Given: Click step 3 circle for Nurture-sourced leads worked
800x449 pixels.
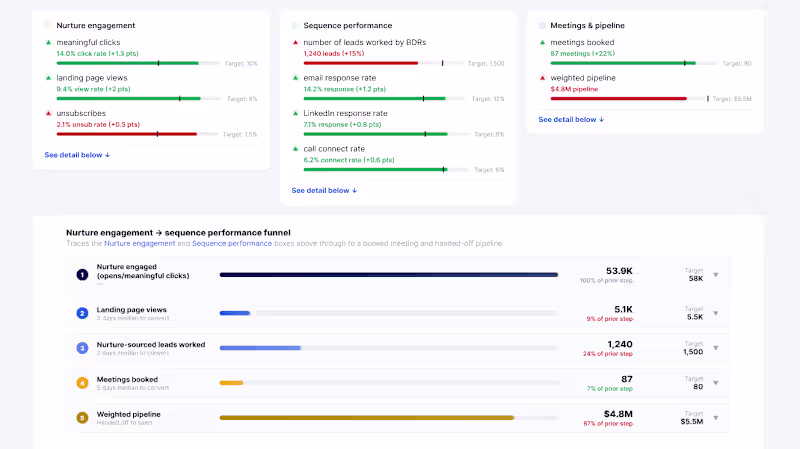Looking at the screenshot, I should pyautogui.click(x=82, y=348).
